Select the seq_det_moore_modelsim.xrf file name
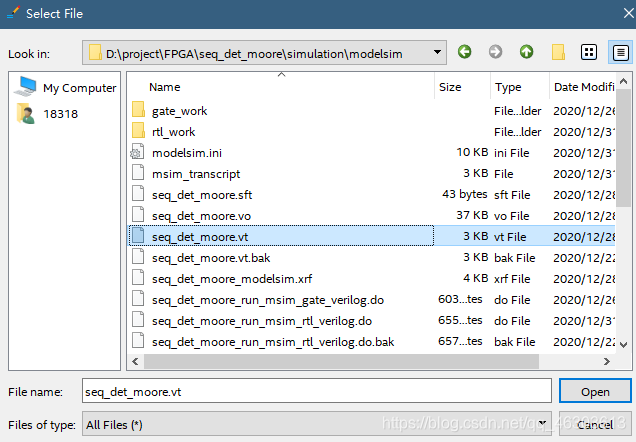 [232, 279]
